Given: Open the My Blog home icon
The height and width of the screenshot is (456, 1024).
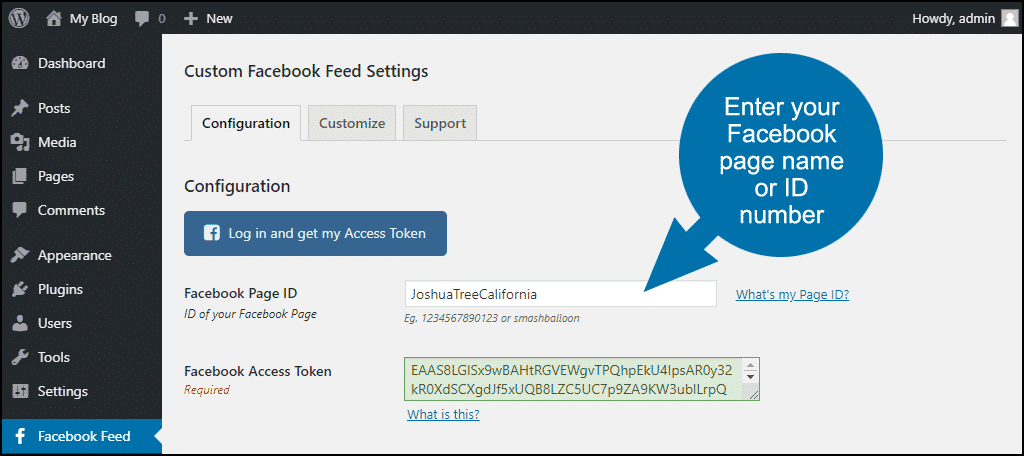Looking at the screenshot, I should click(54, 18).
